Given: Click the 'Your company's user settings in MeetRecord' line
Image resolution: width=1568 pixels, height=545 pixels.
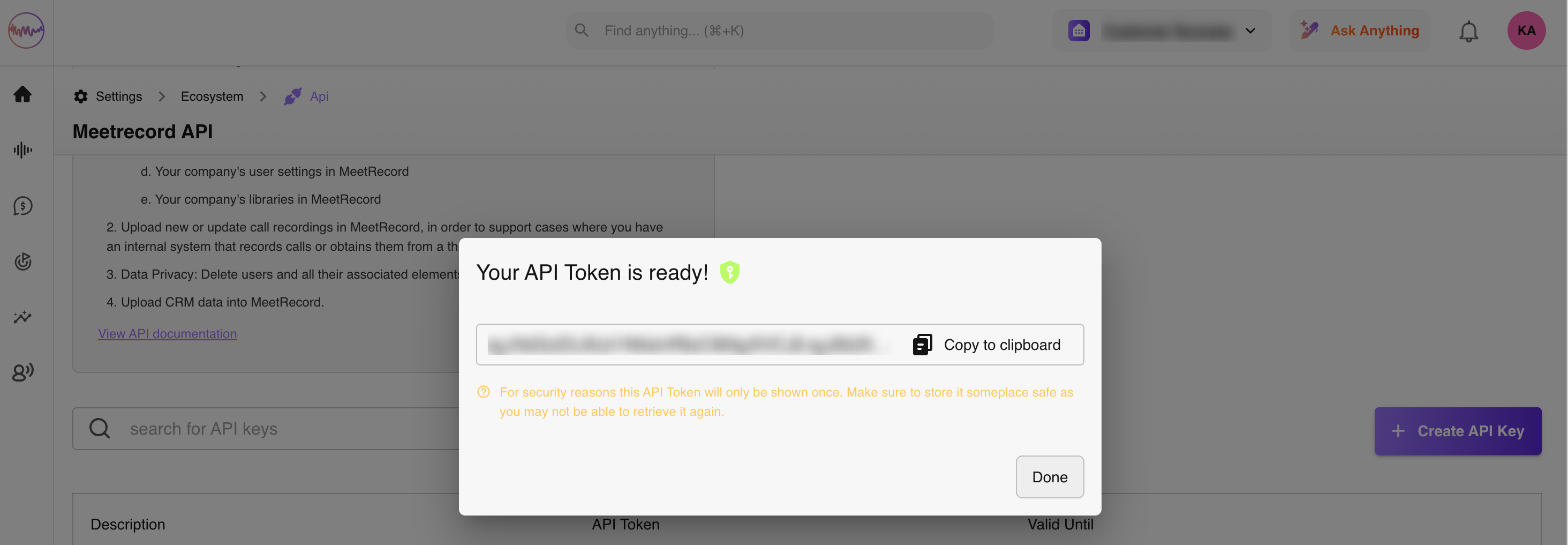Looking at the screenshot, I should point(282,171).
